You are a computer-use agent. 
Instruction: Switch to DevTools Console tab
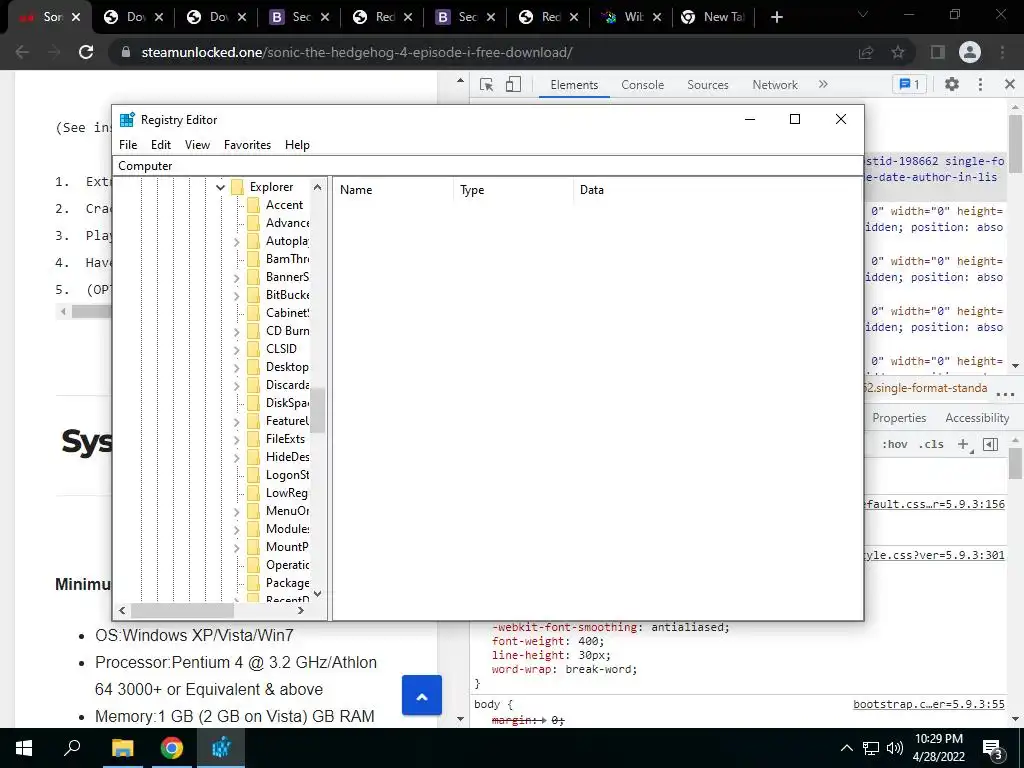643,85
